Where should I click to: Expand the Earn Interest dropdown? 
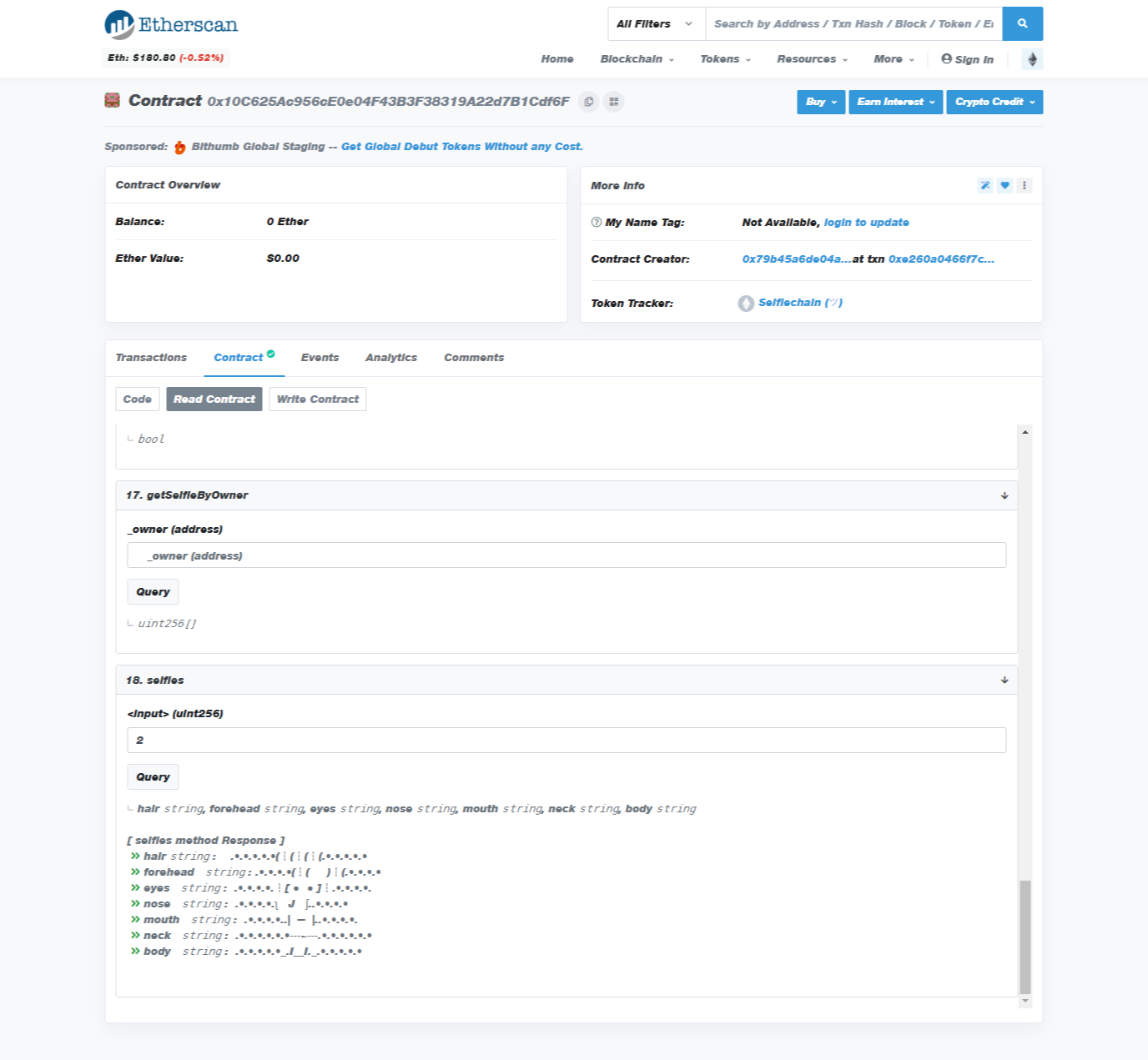(895, 102)
